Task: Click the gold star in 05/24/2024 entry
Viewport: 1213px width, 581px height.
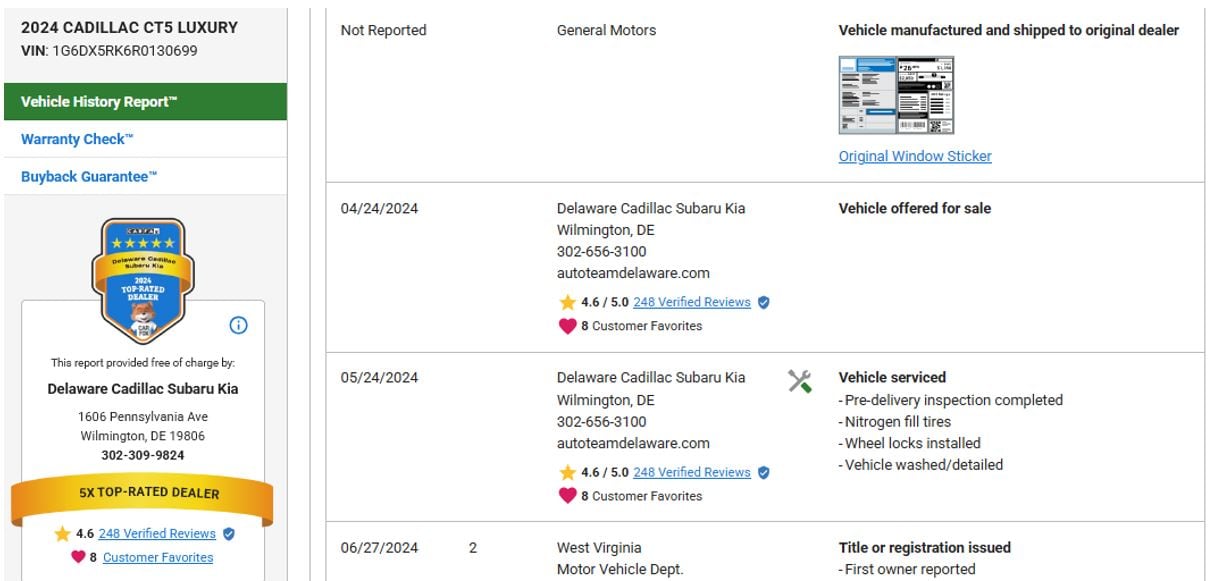Action: (567, 472)
